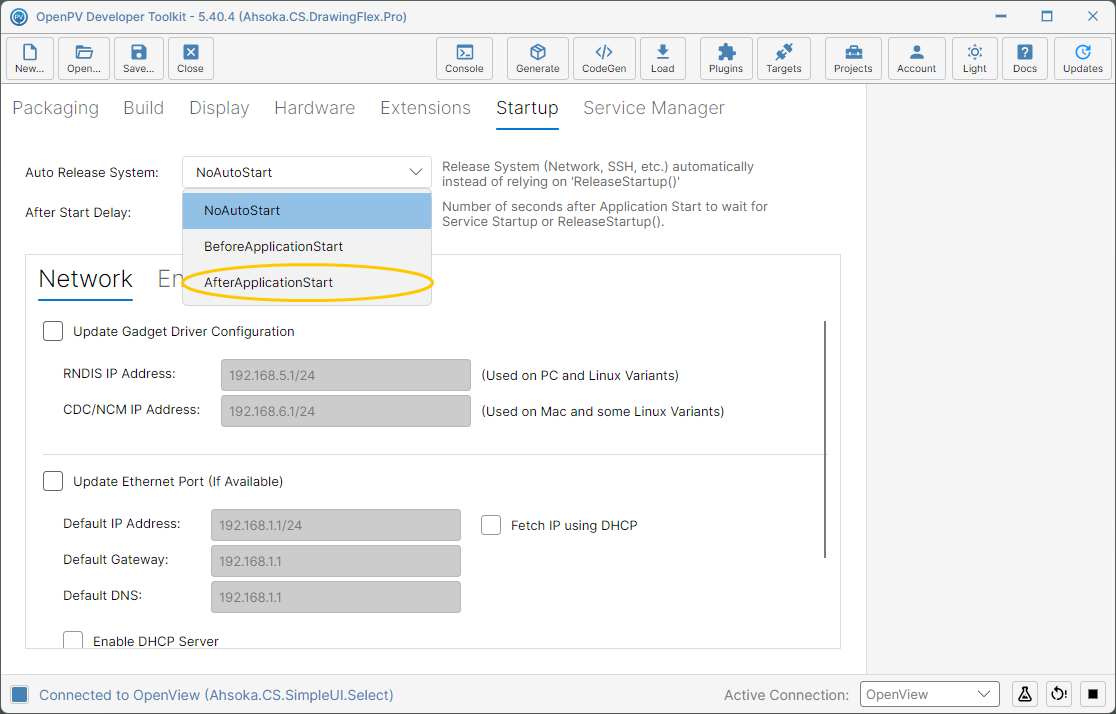Collapse the Auto Release System dropdown
This screenshot has height=714, width=1116.
[x=307, y=172]
